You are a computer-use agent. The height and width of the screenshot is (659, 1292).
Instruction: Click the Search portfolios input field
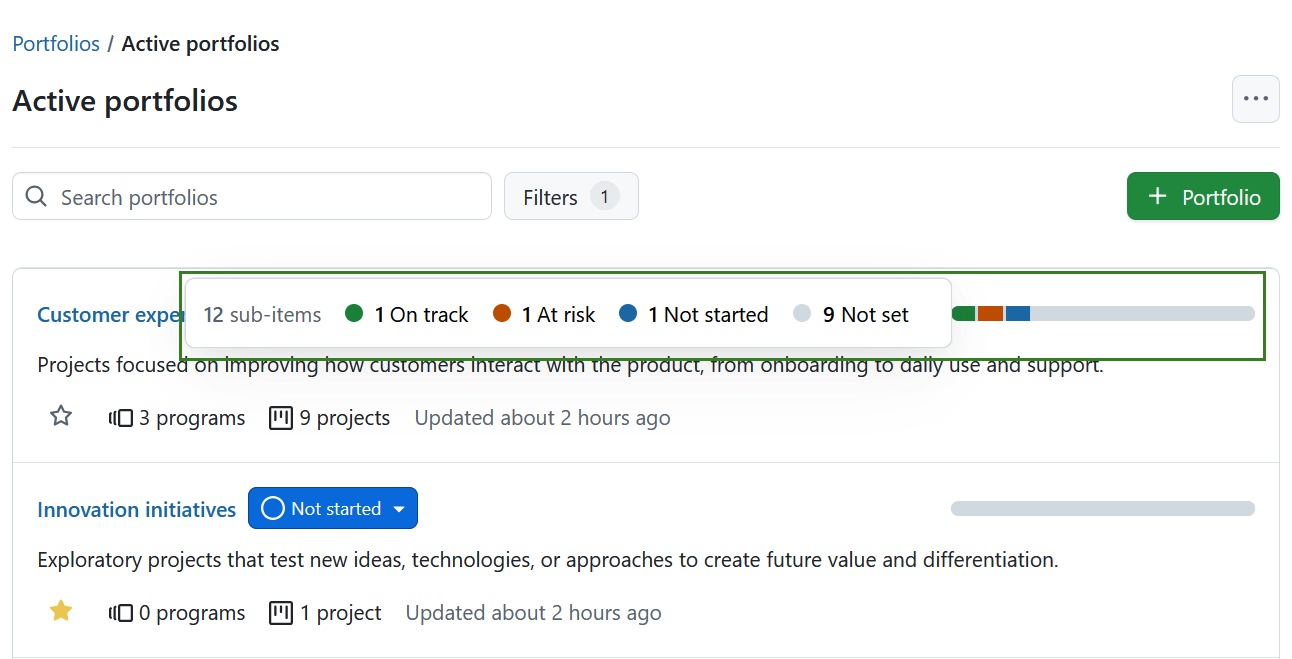250,196
